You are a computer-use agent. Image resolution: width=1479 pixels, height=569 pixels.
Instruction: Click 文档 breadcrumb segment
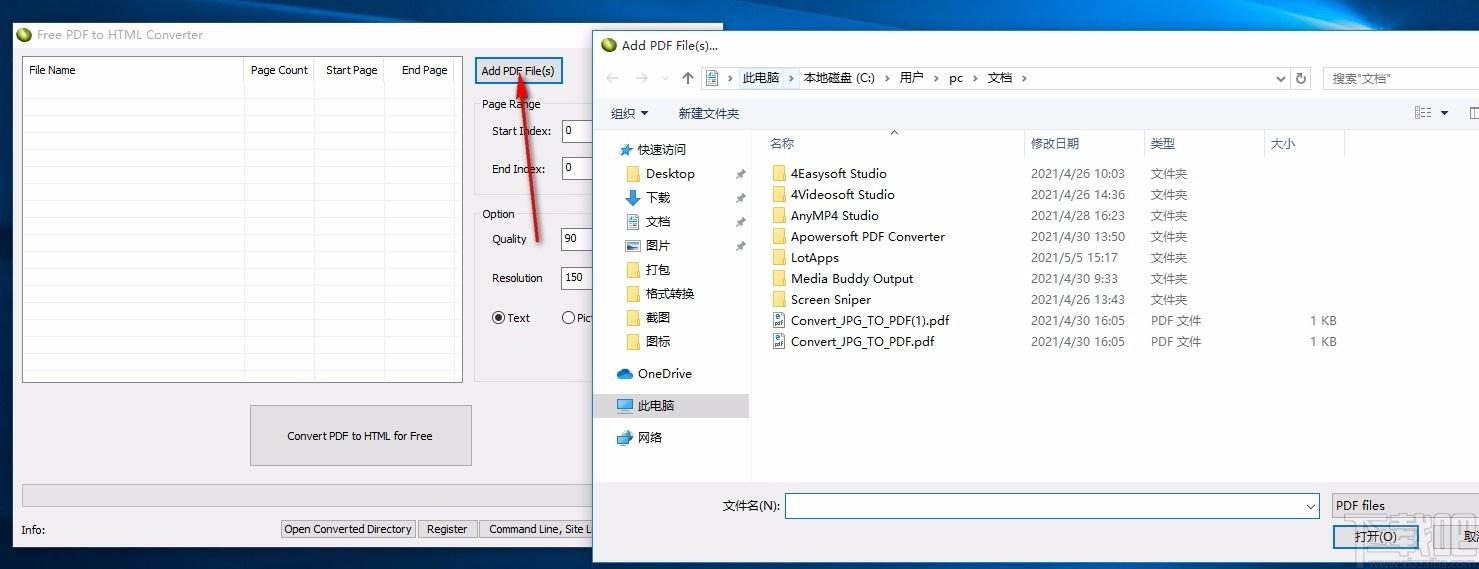[x=1000, y=78]
